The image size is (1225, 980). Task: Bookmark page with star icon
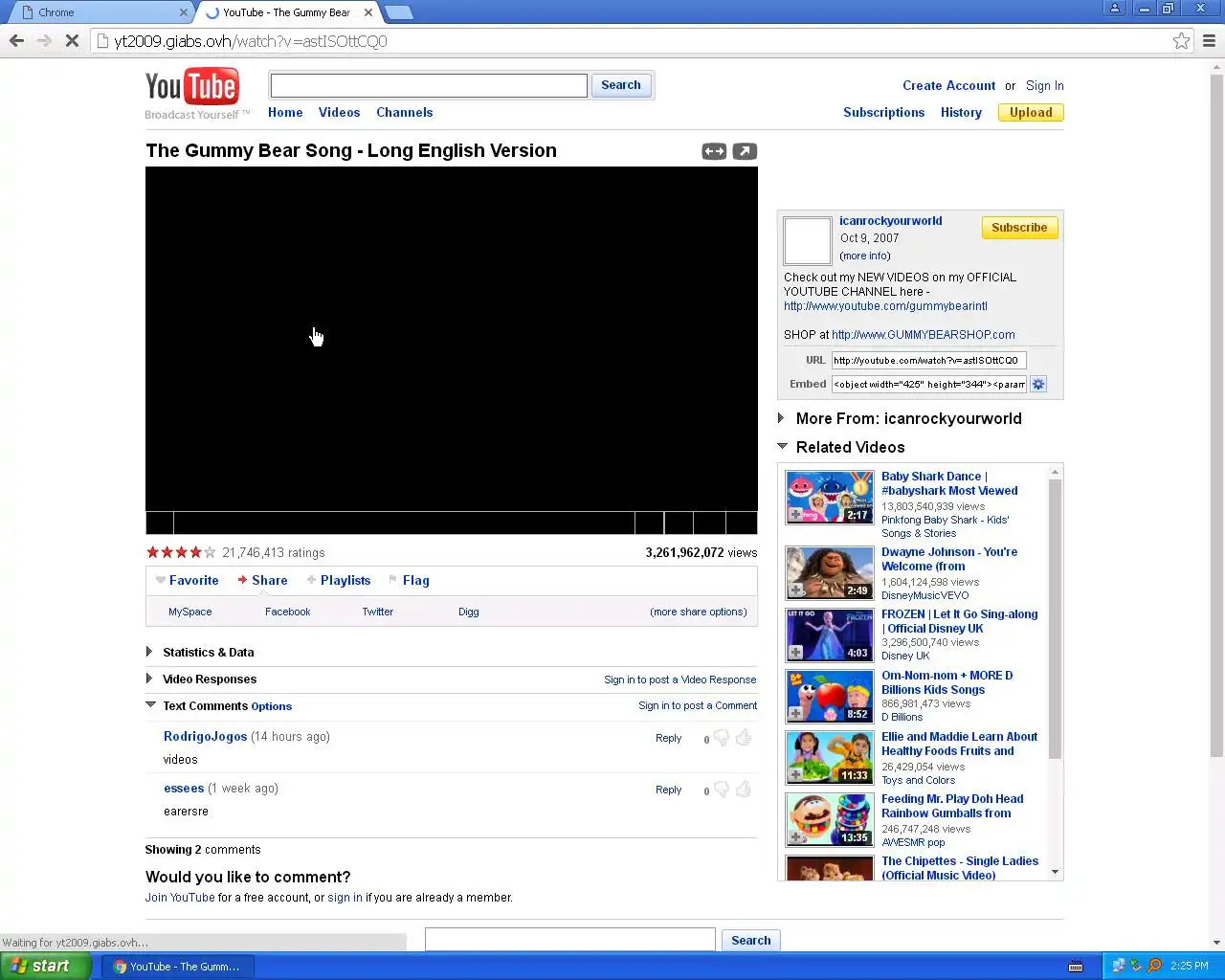(x=1182, y=41)
